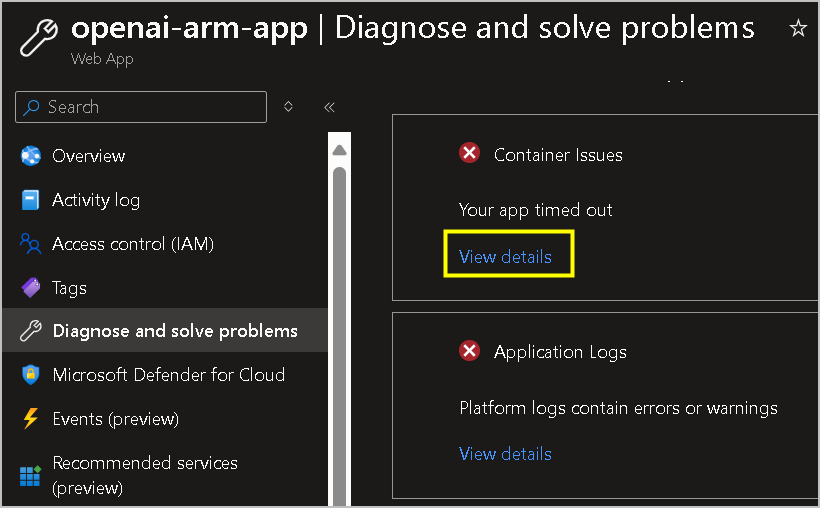This screenshot has height=508, width=820.
Task: Click the Activity log icon
Action: click(x=31, y=200)
